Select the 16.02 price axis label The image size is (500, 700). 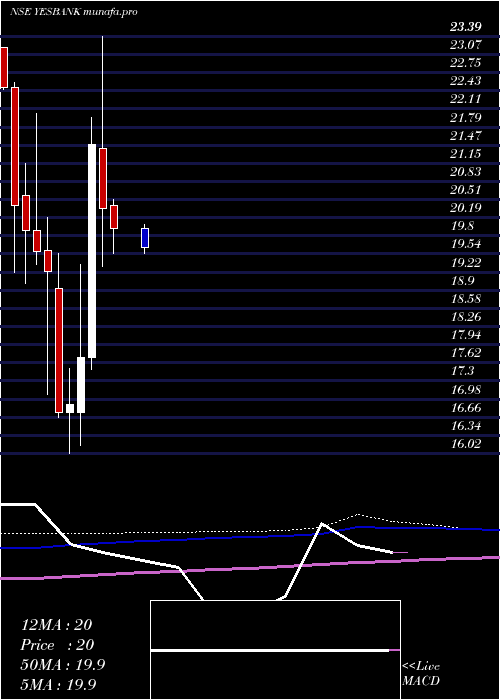[x=466, y=444]
